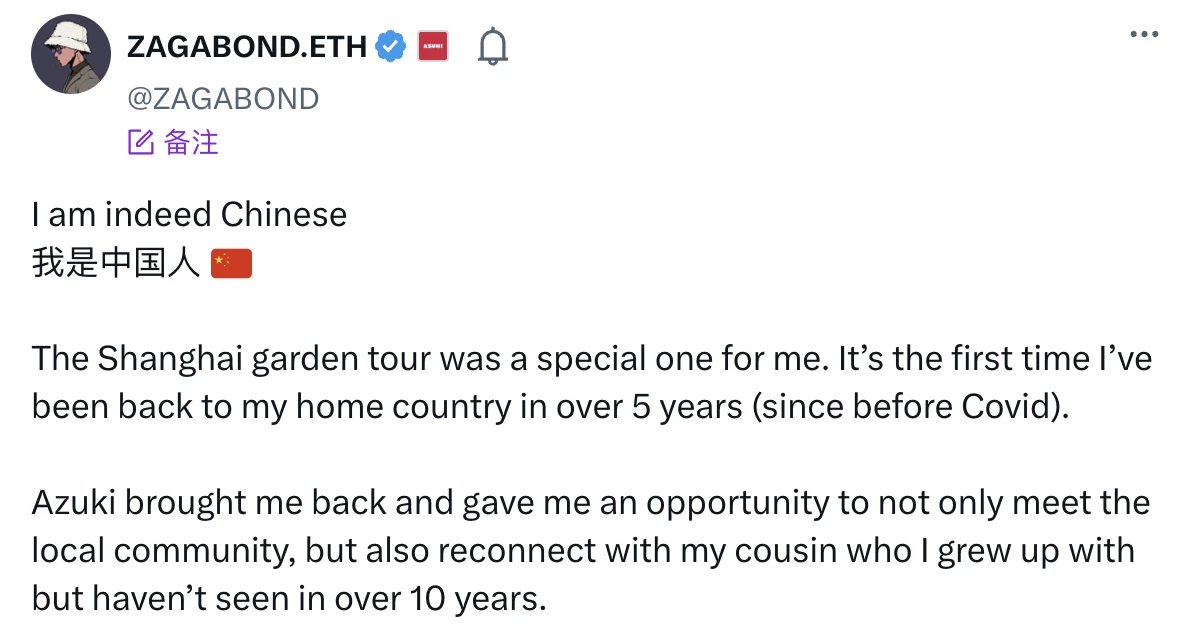The width and height of the screenshot is (1194, 634).
Task: Click the words "local community" in the tweet
Action: pos(164,551)
